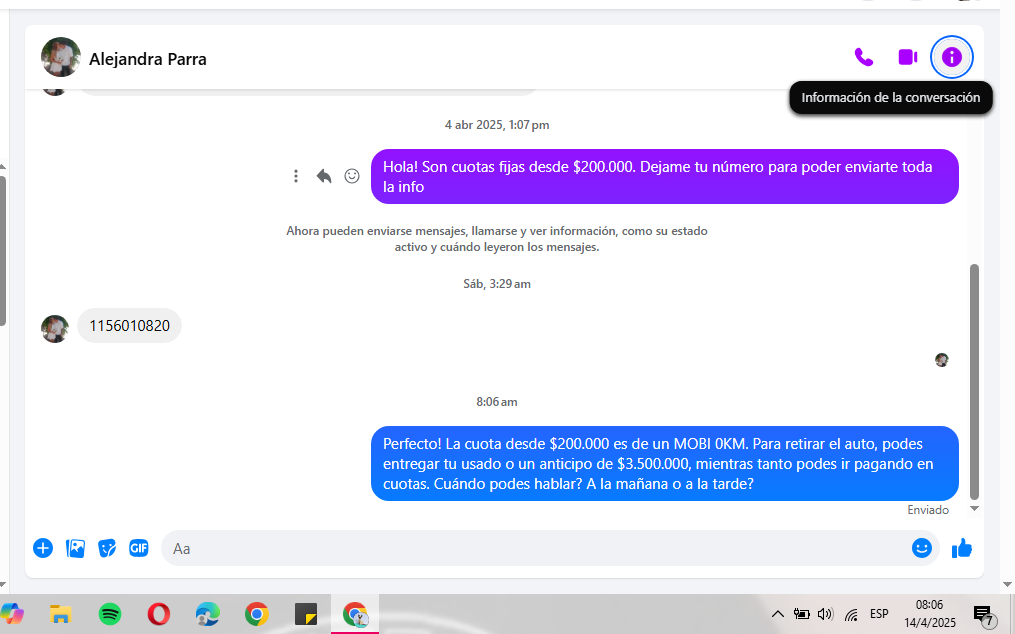
Task: Start a video call in the chat header
Action: point(908,58)
